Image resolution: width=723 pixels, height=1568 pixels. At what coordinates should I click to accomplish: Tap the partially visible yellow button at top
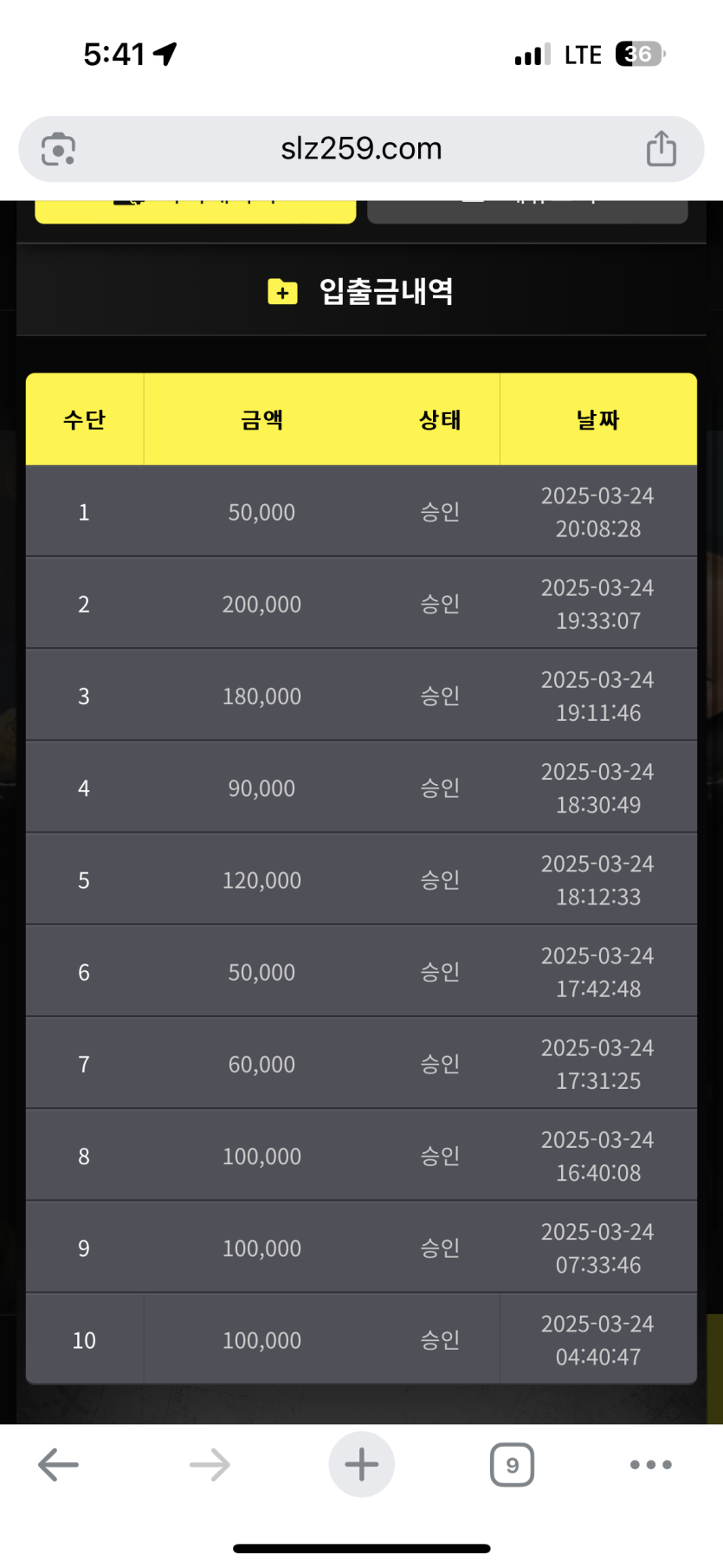pyautogui.click(x=195, y=211)
